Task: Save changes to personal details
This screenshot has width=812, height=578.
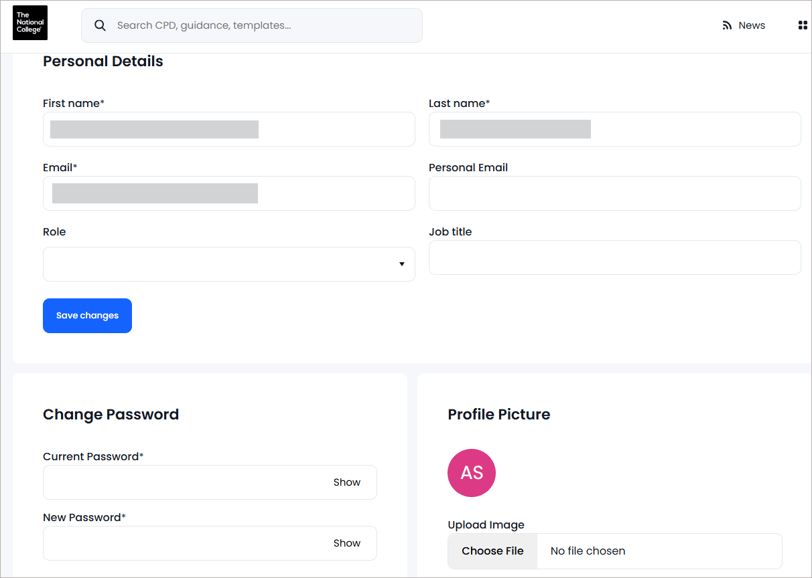Action: coord(87,315)
